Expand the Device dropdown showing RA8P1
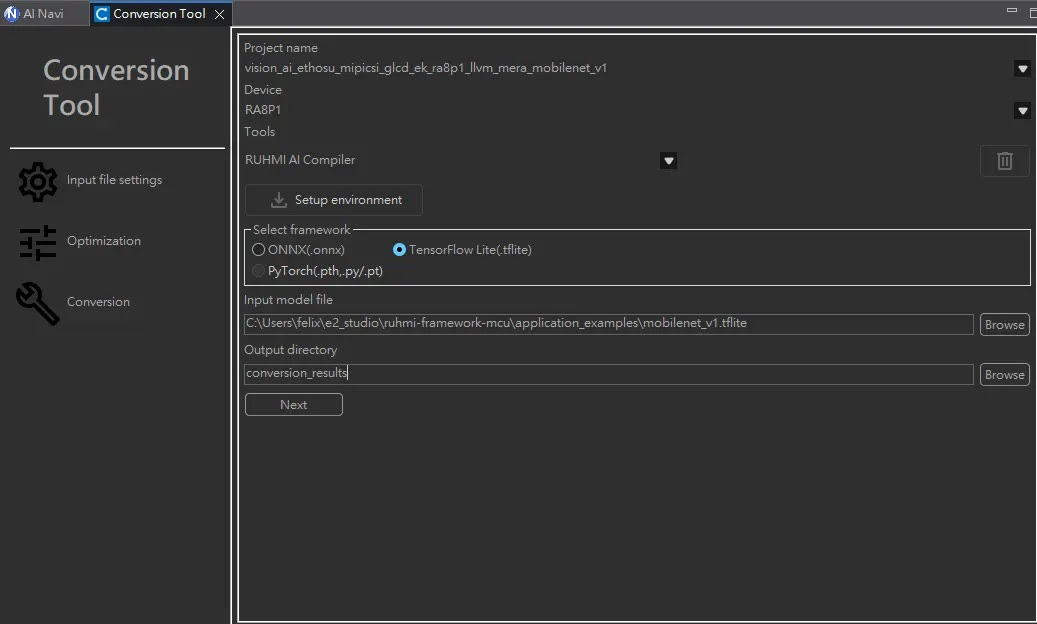This screenshot has height=624, width=1037. coord(1022,111)
